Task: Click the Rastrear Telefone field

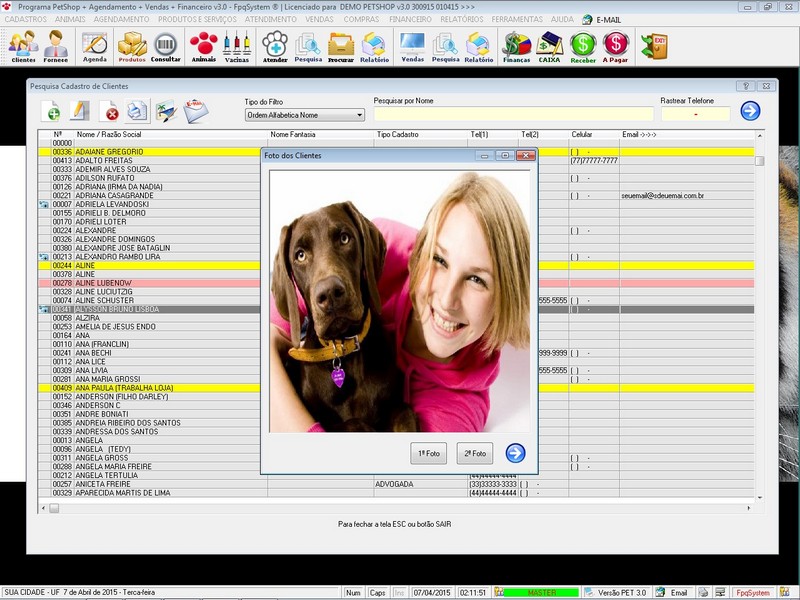Action: tap(695, 114)
